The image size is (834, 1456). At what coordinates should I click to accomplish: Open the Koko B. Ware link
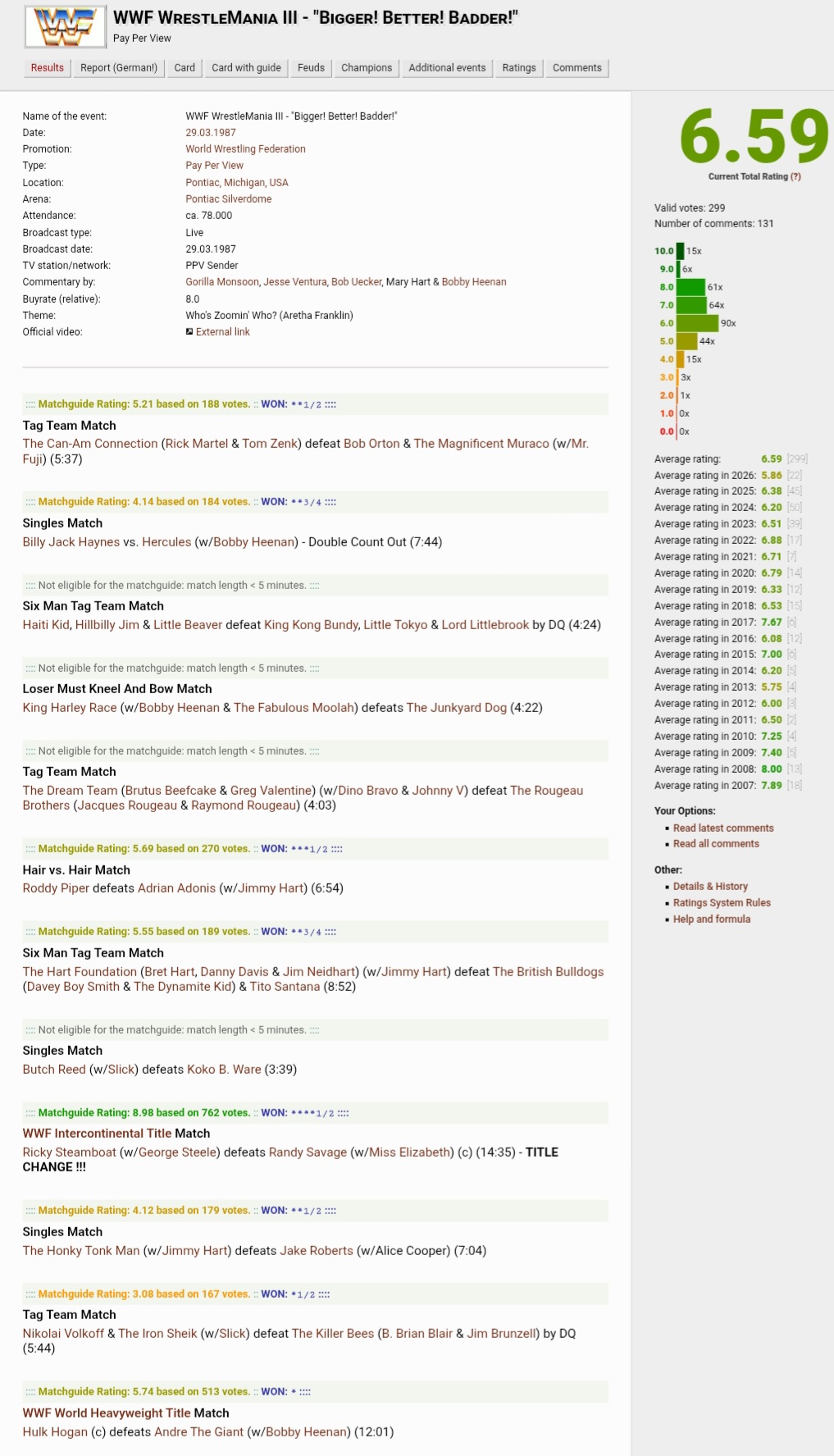pos(224,1070)
